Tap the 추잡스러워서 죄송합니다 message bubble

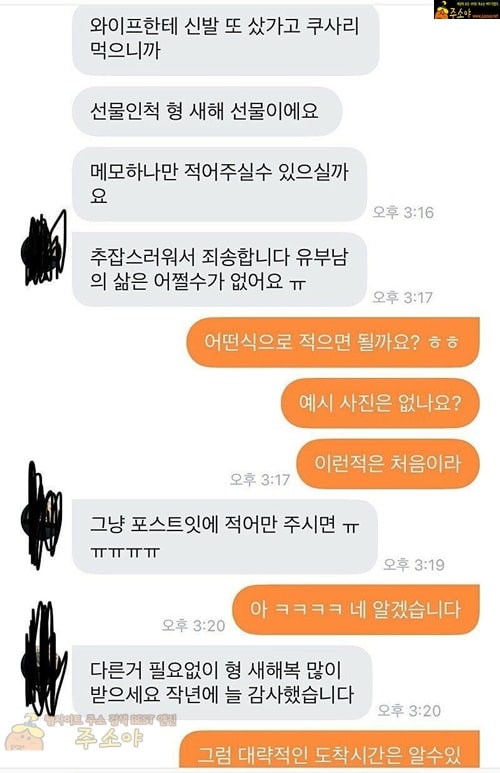coord(220,270)
